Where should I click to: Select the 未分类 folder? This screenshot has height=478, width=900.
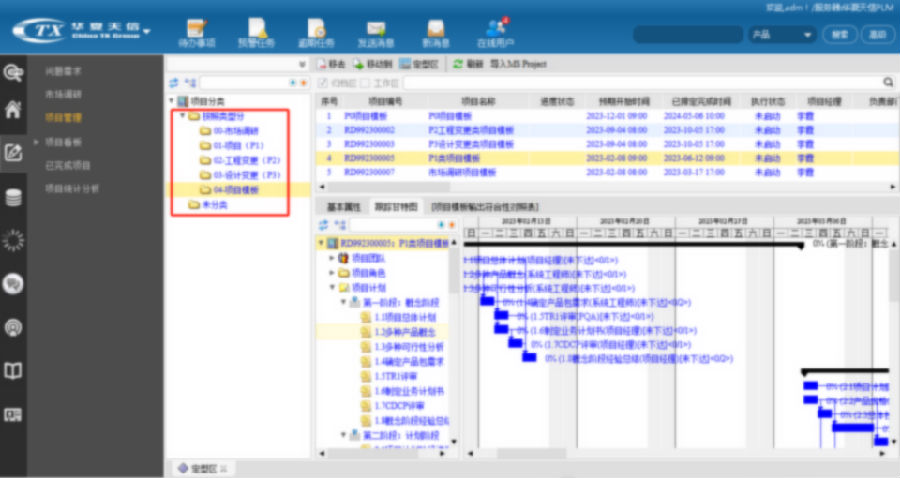click(x=215, y=205)
